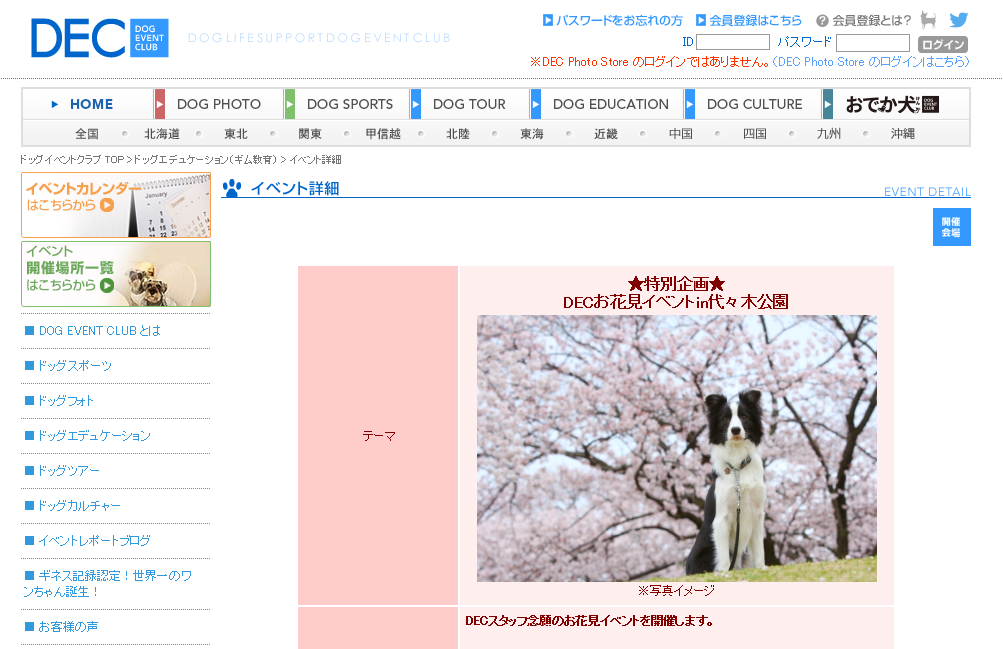Select the 近畿 region filter
Screen dimensions: 1003x649
pyautogui.click(x=606, y=134)
